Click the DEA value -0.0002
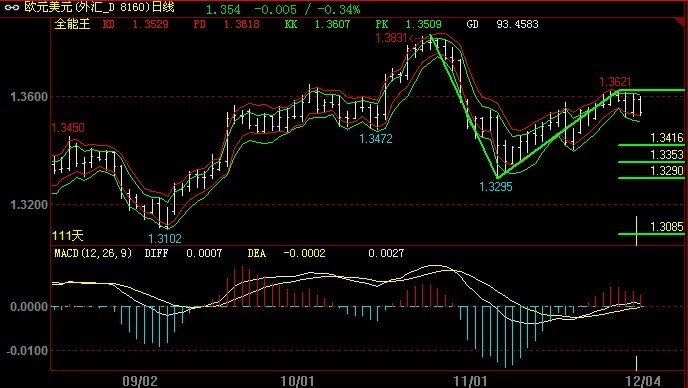The width and height of the screenshot is (688, 388). point(305,253)
